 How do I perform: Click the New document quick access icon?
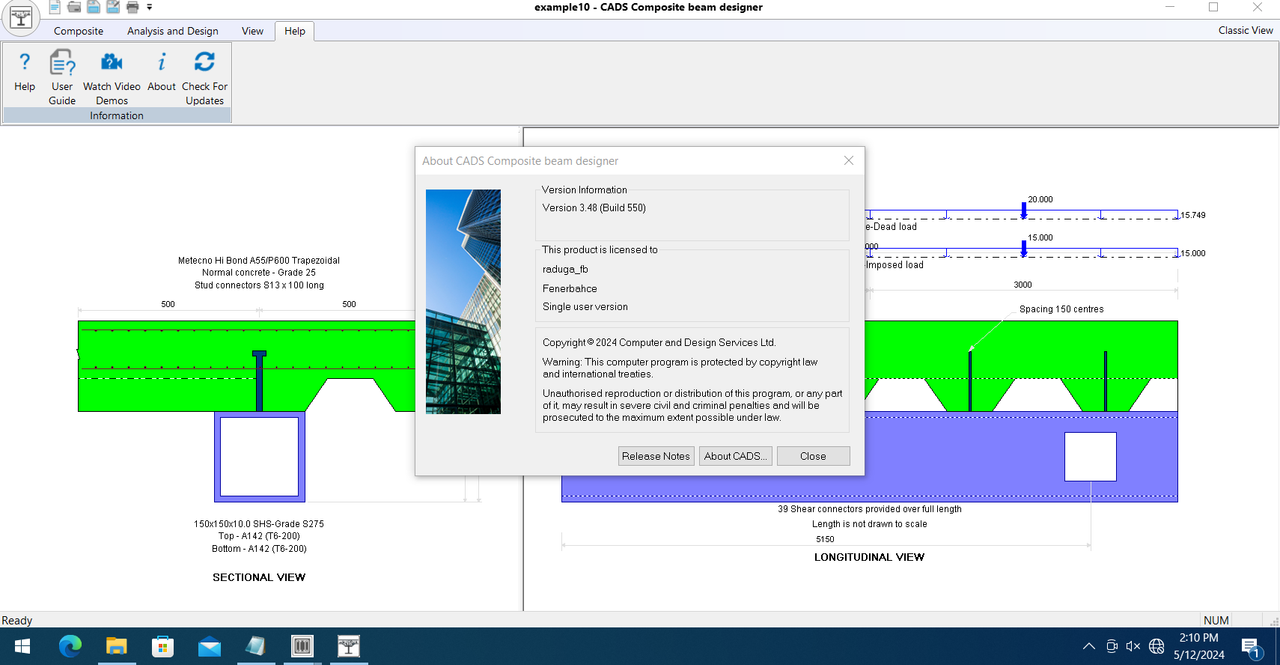(x=55, y=7)
